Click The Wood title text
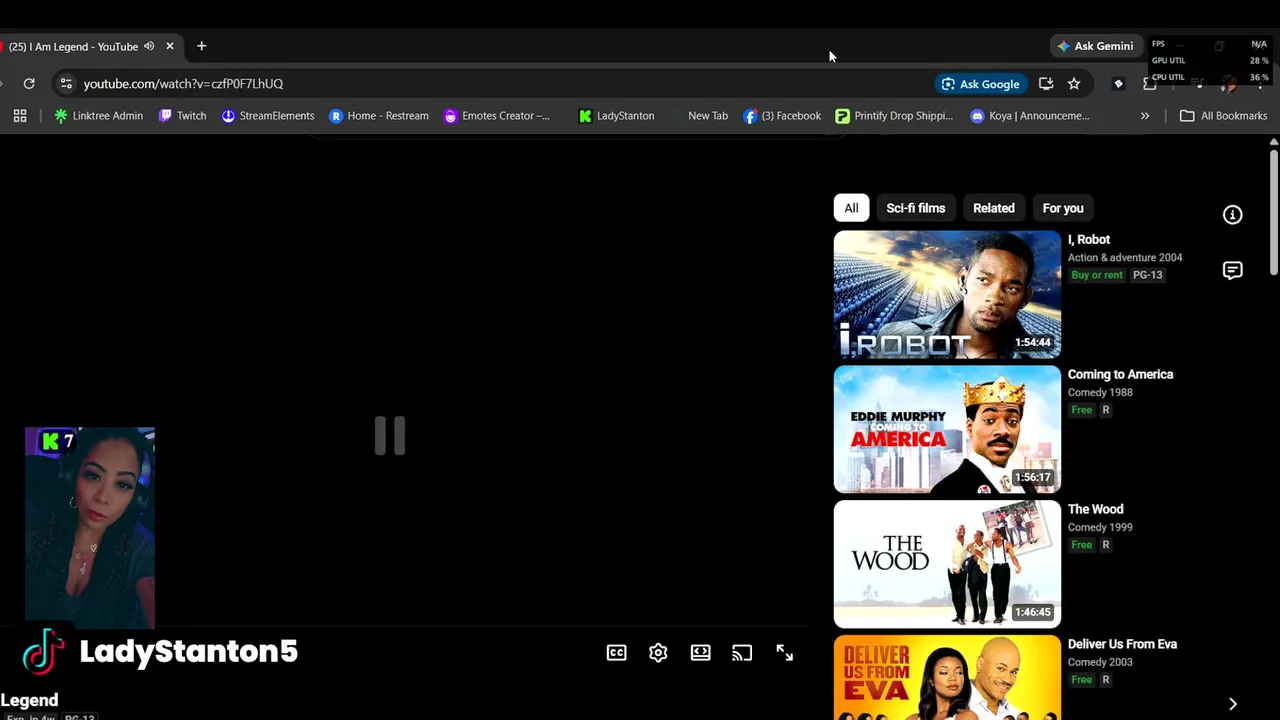 click(1095, 510)
